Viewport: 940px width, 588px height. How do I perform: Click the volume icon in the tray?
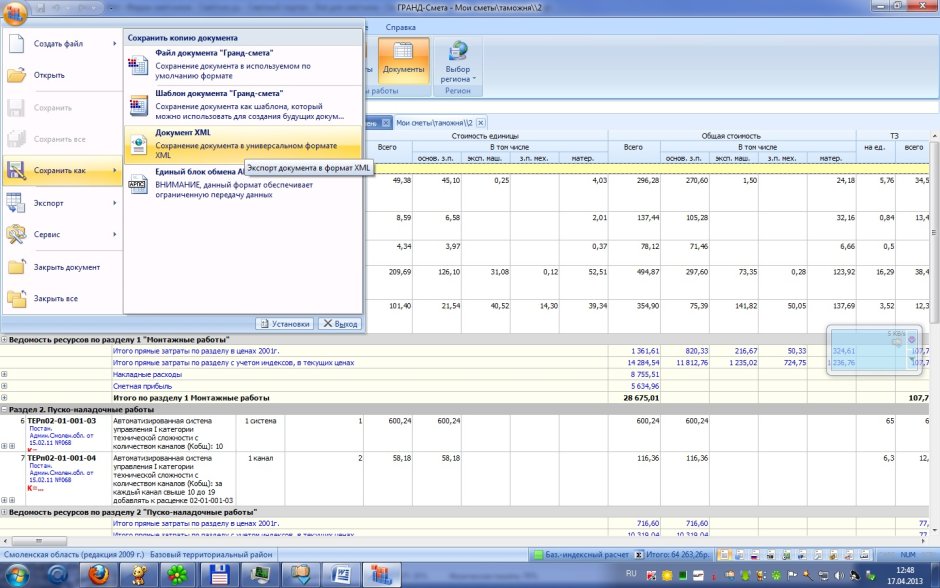click(x=839, y=575)
